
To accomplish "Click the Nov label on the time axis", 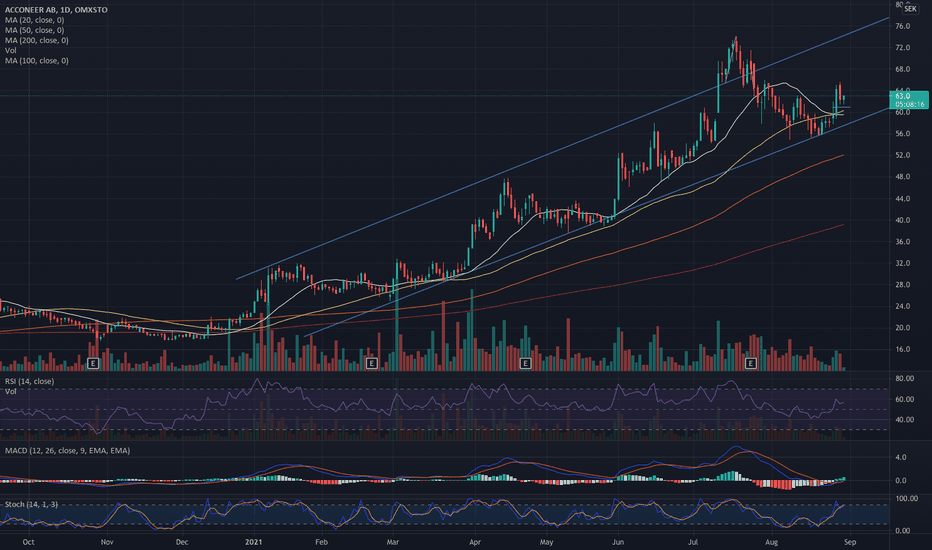I will click(x=107, y=542).
